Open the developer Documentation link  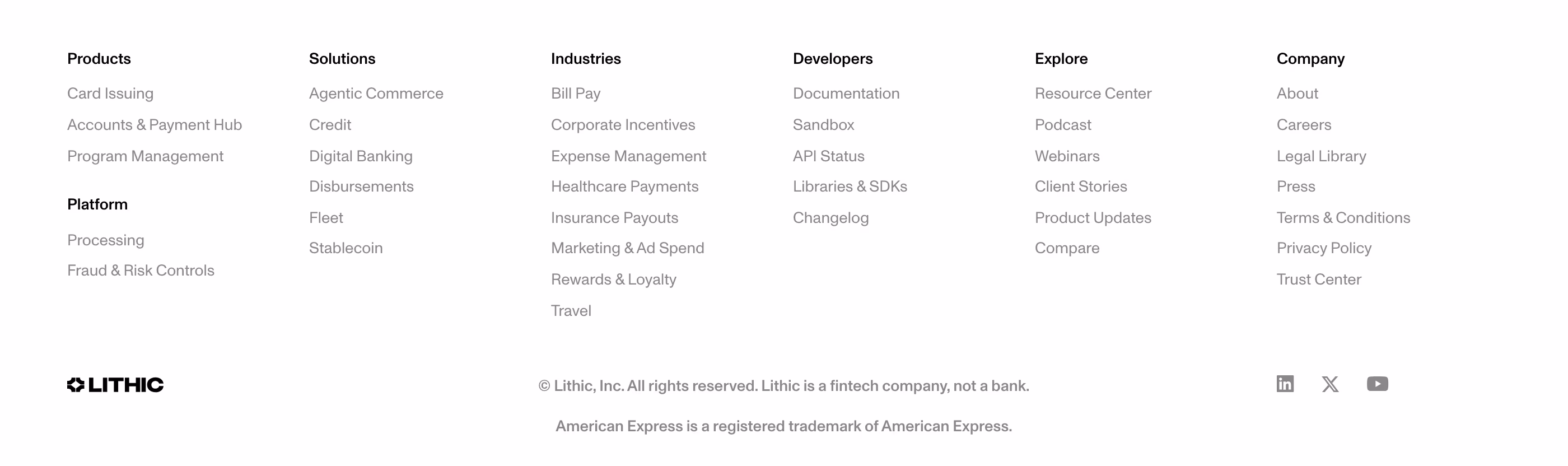tap(846, 93)
